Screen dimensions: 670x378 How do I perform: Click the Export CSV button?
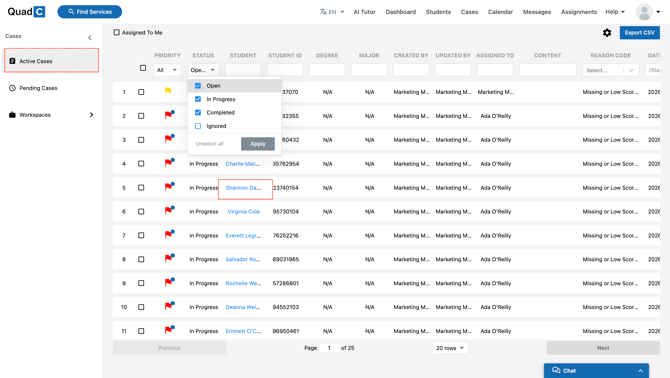click(x=639, y=32)
